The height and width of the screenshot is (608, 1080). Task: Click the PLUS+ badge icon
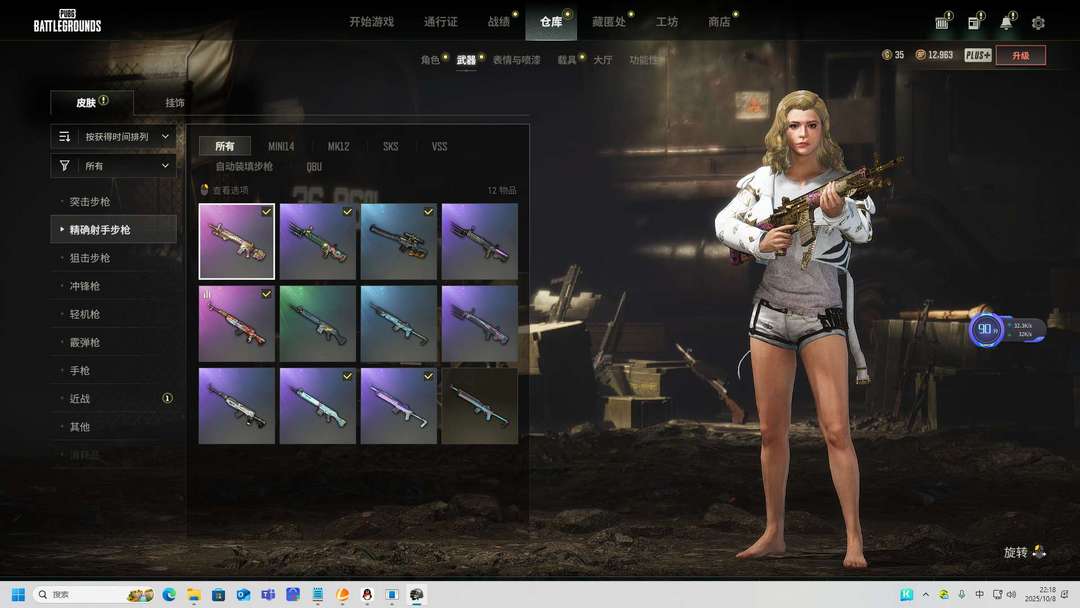(x=978, y=55)
